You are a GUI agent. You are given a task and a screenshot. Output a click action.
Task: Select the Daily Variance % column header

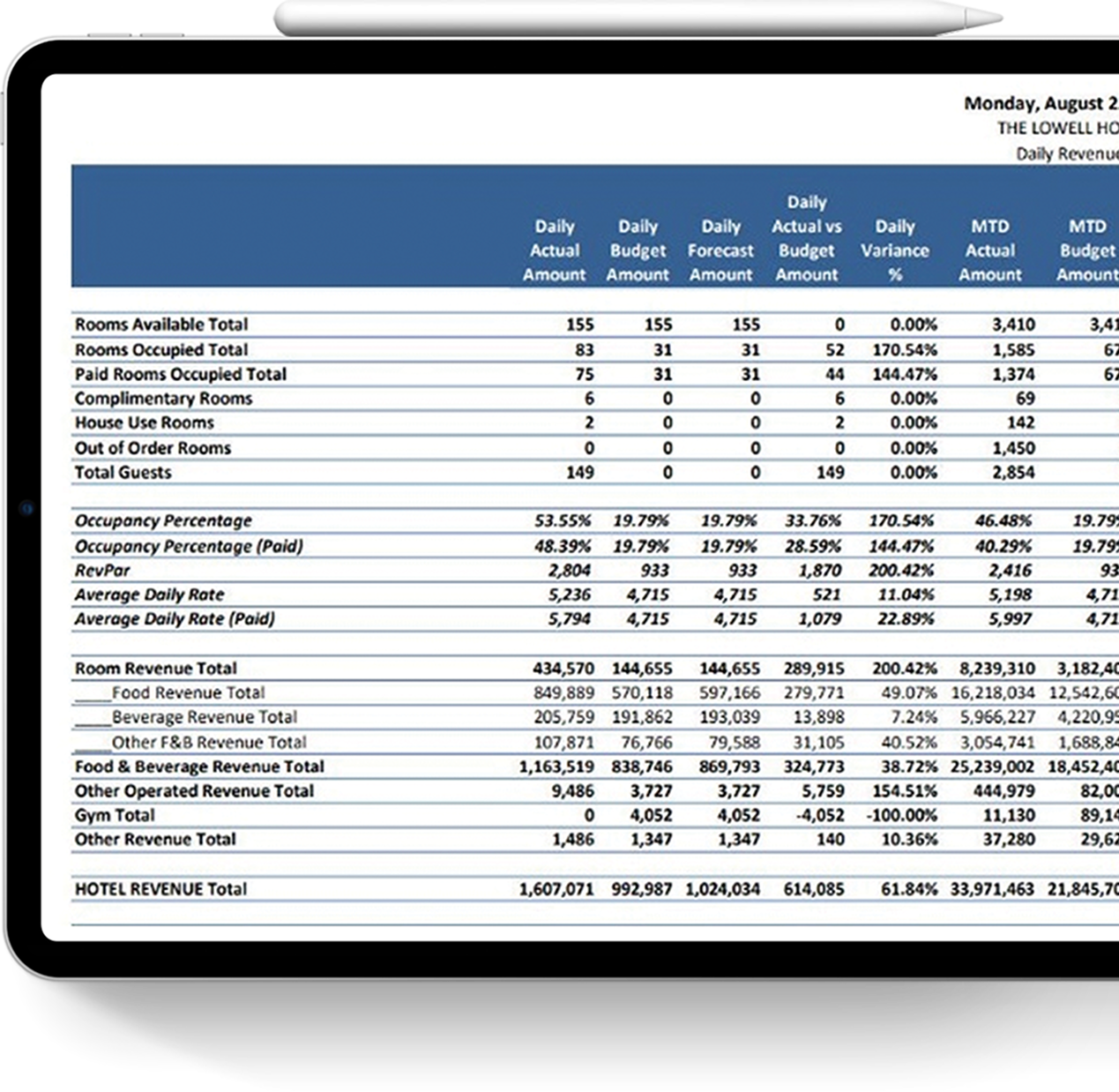pyautogui.click(x=894, y=251)
